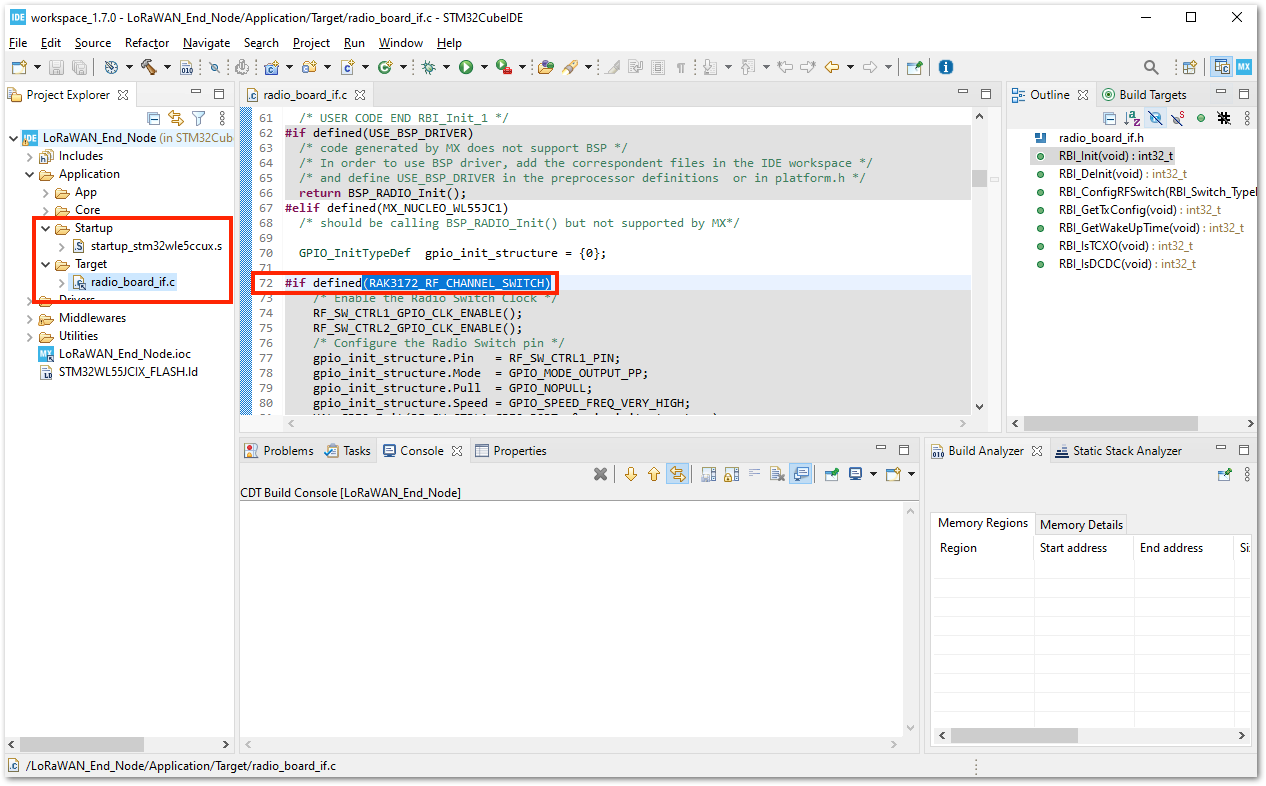Toggle Show Whitespace Characters pilcrow icon

pos(681,67)
